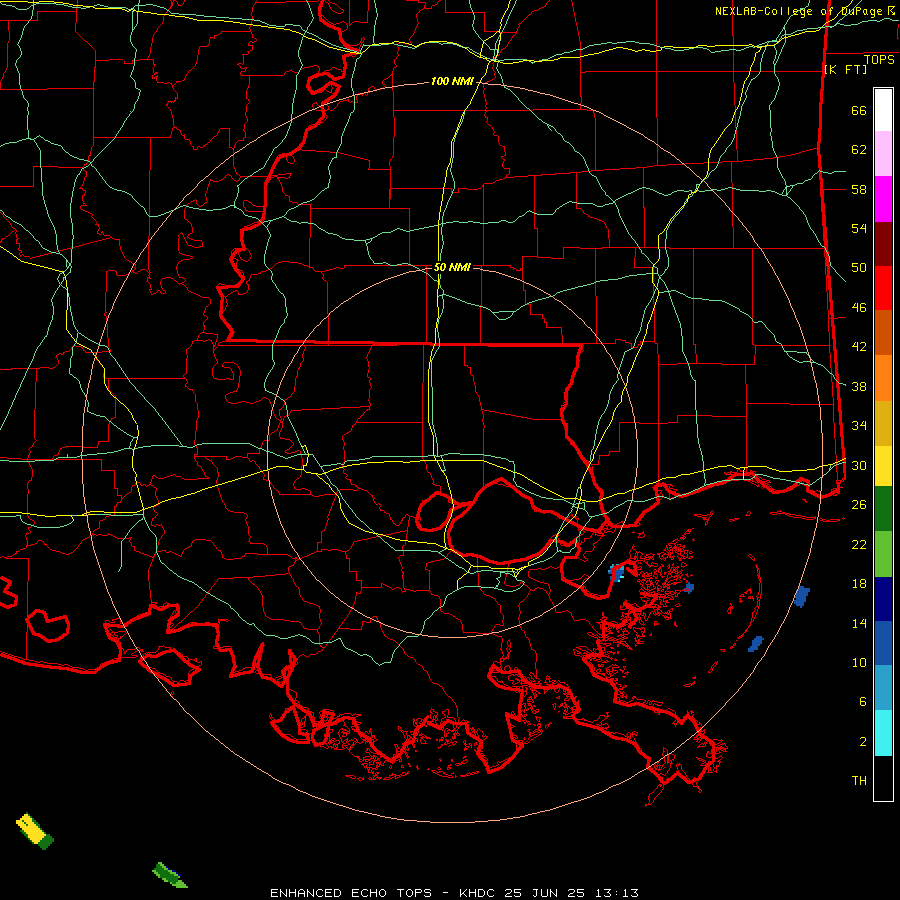
Task: Click the "100 NMI" range ring label
Action: click(x=452, y=82)
